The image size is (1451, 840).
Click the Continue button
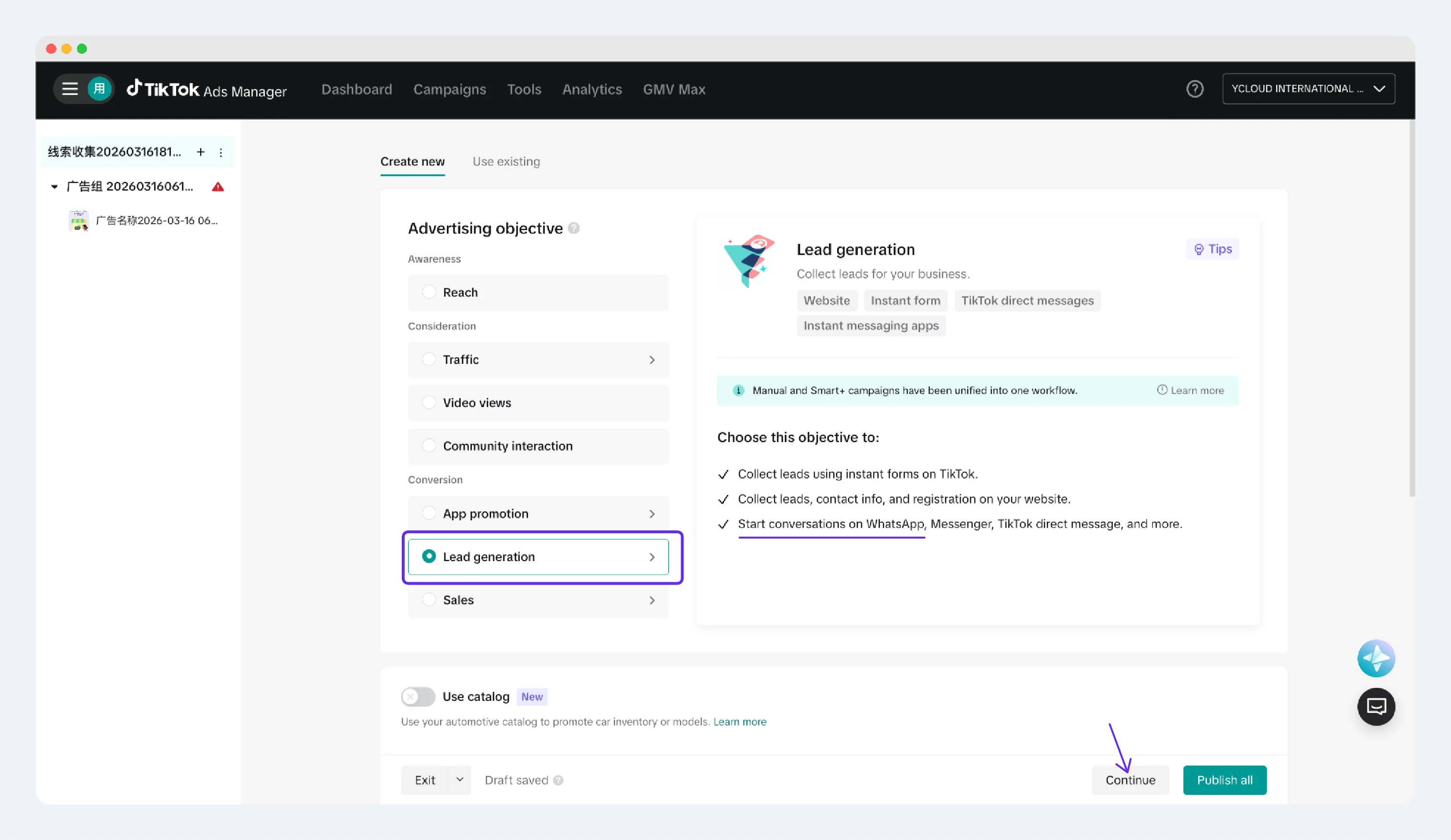pyautogui.click(x=1130, y=780)
